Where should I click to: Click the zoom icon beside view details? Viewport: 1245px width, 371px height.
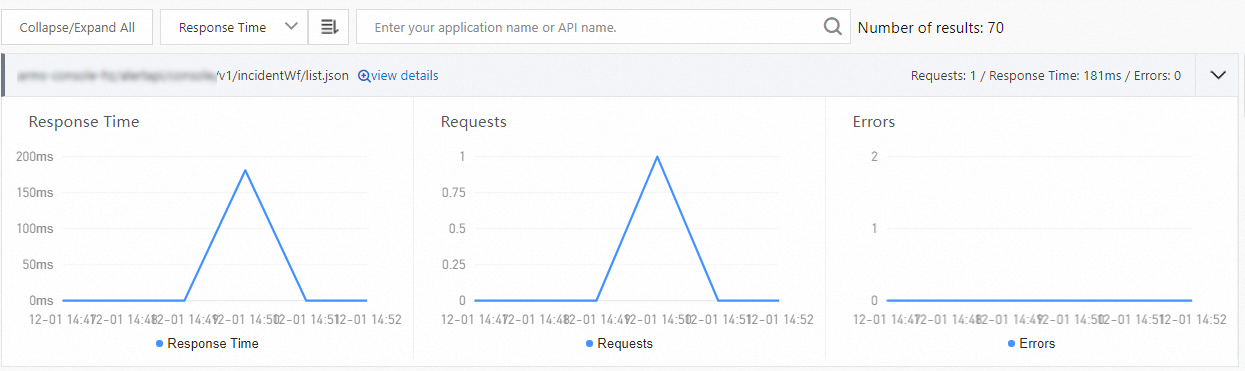tap(364, 76)
